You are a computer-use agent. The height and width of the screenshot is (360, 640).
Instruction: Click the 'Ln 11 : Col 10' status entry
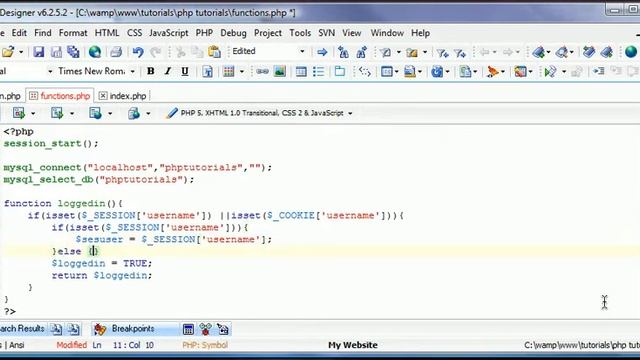point(123,345)
